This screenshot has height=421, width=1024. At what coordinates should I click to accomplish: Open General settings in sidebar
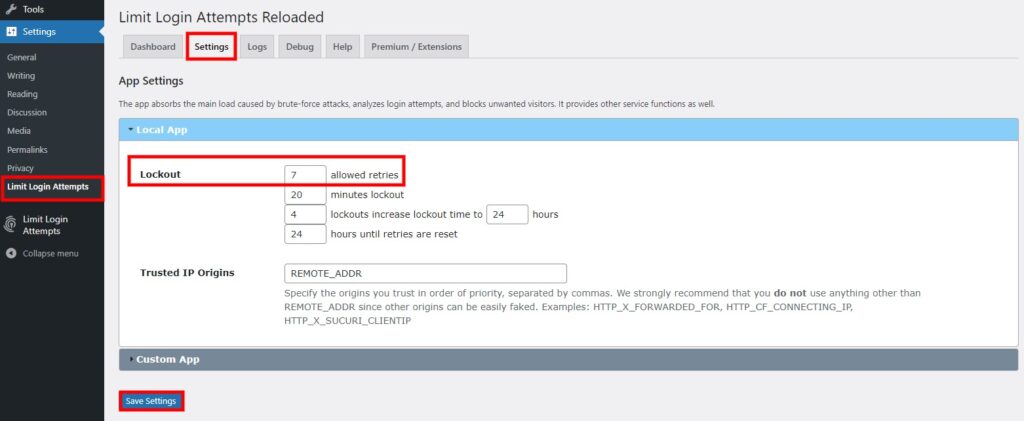pyautogui.click(x=22, y=57)
